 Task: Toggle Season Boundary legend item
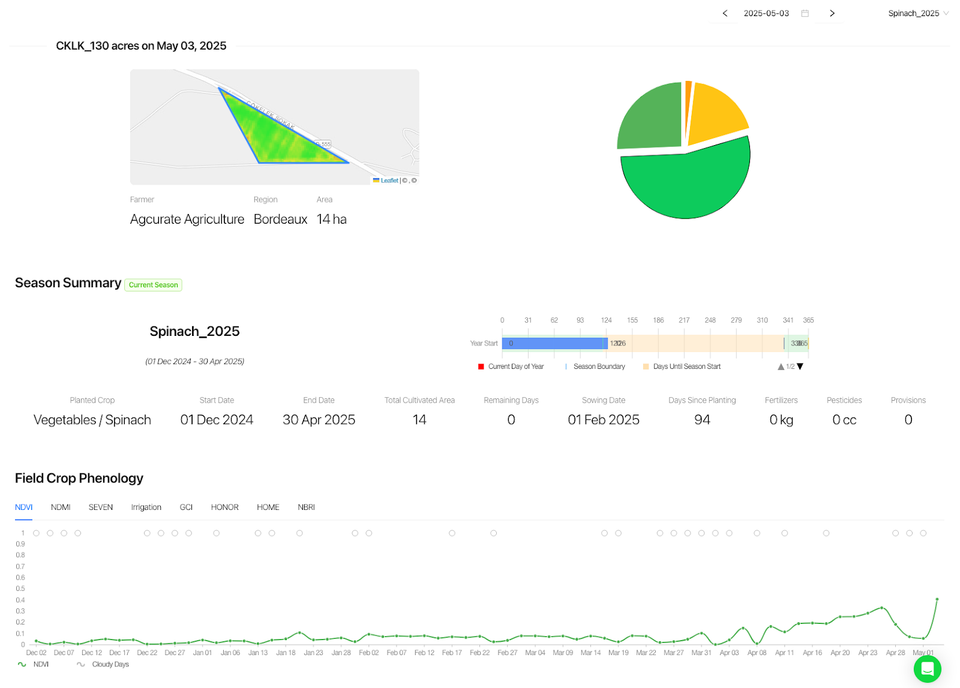(594, 366)
